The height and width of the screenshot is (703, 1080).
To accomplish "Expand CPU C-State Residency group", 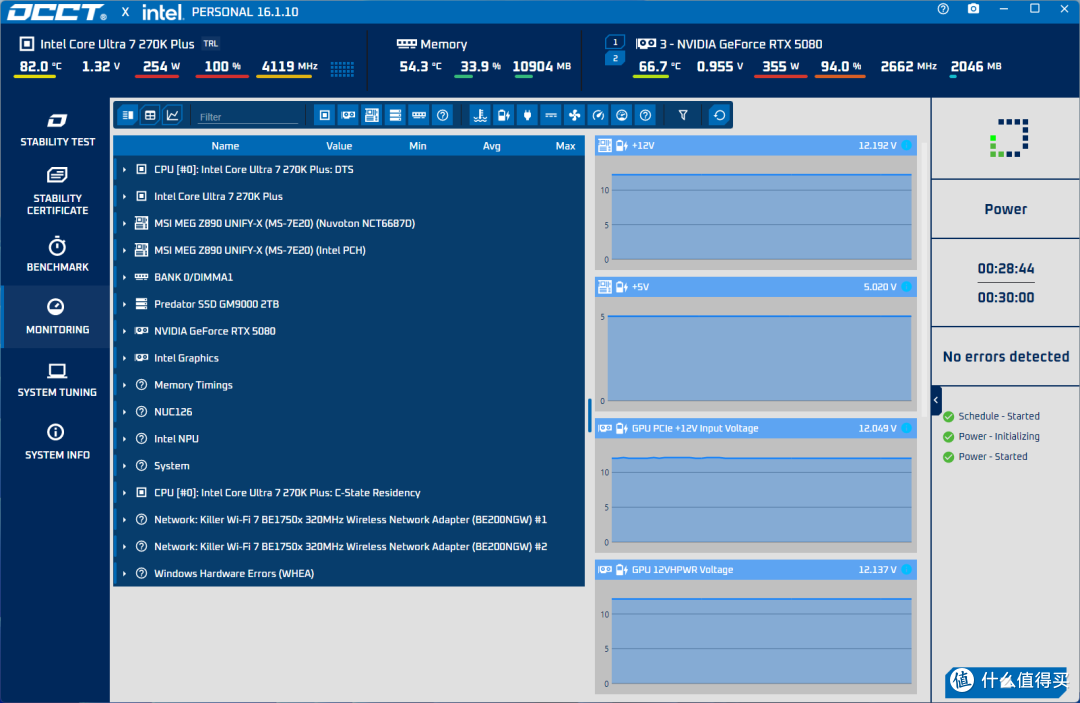I will [125, 492].
